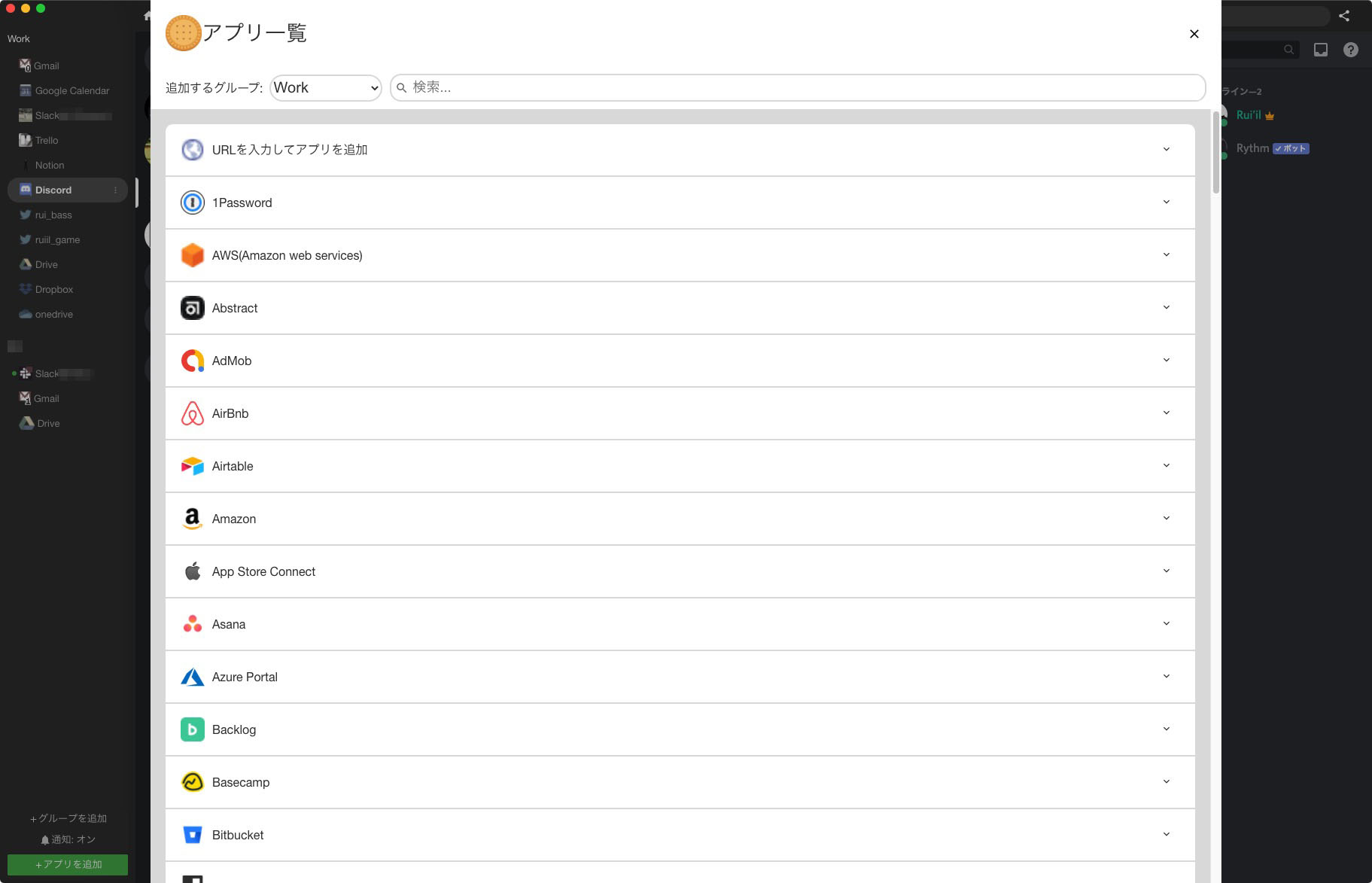The height and width of the screenshot is (883, 1372).
Task: Click the App Store Connect apple icon
Action: coord(193,571)
